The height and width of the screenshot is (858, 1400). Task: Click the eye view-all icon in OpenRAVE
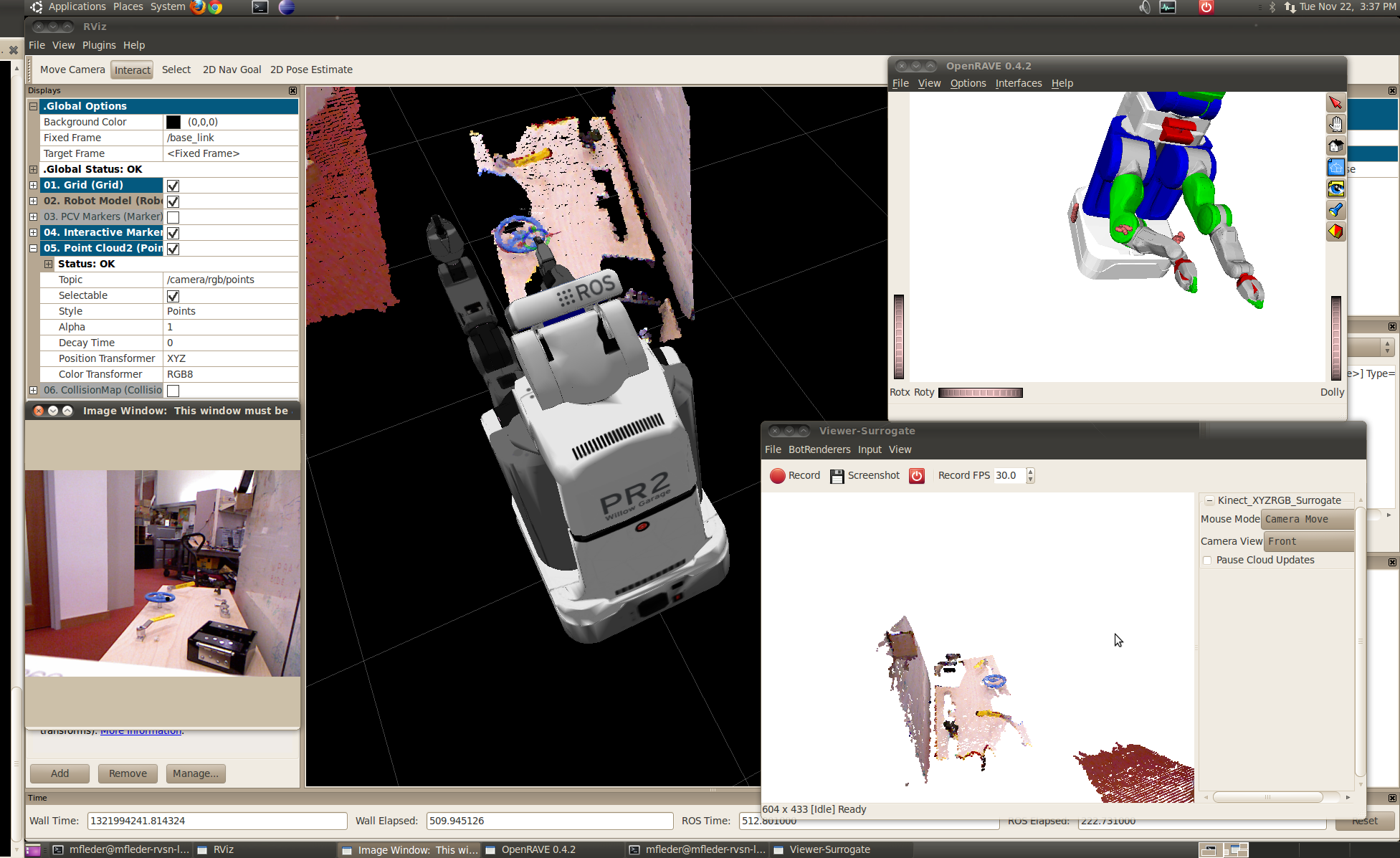1335,189
